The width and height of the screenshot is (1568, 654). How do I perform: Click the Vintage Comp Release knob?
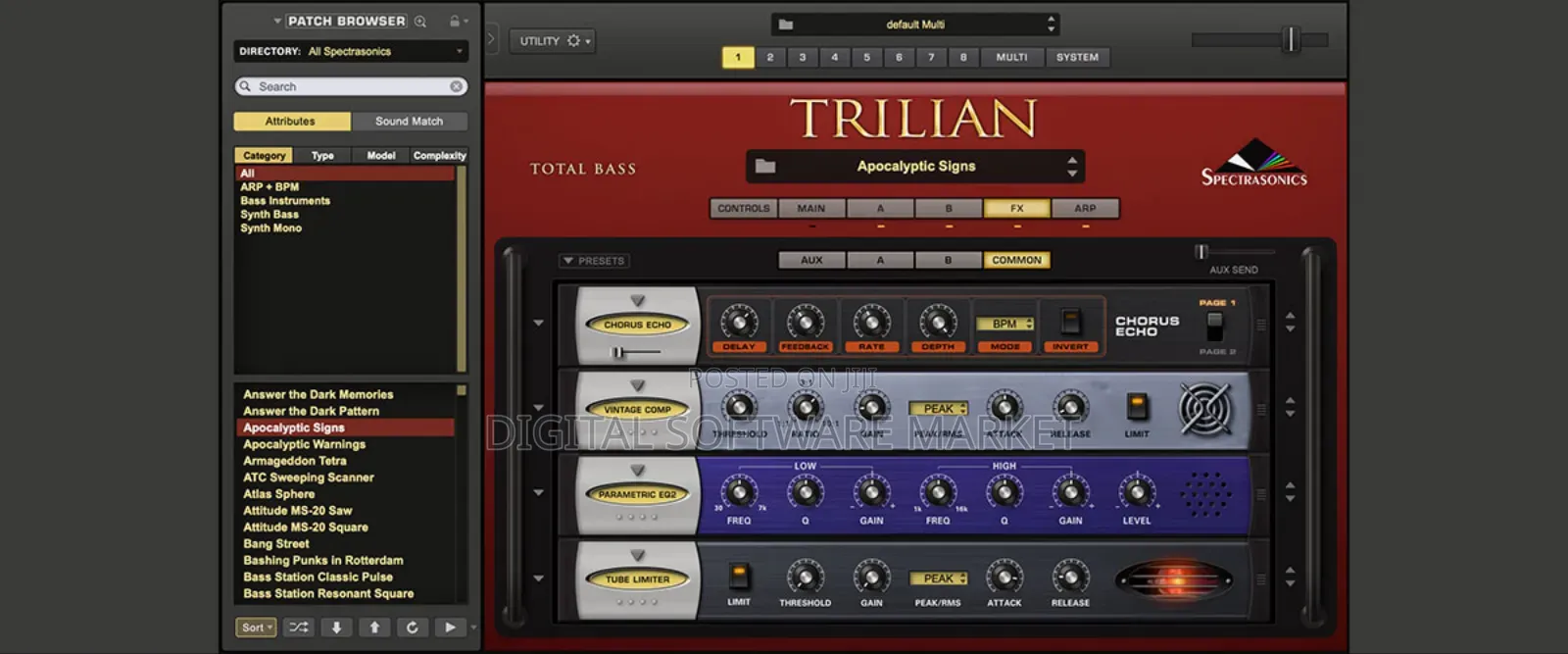[x=1070, y=406]
